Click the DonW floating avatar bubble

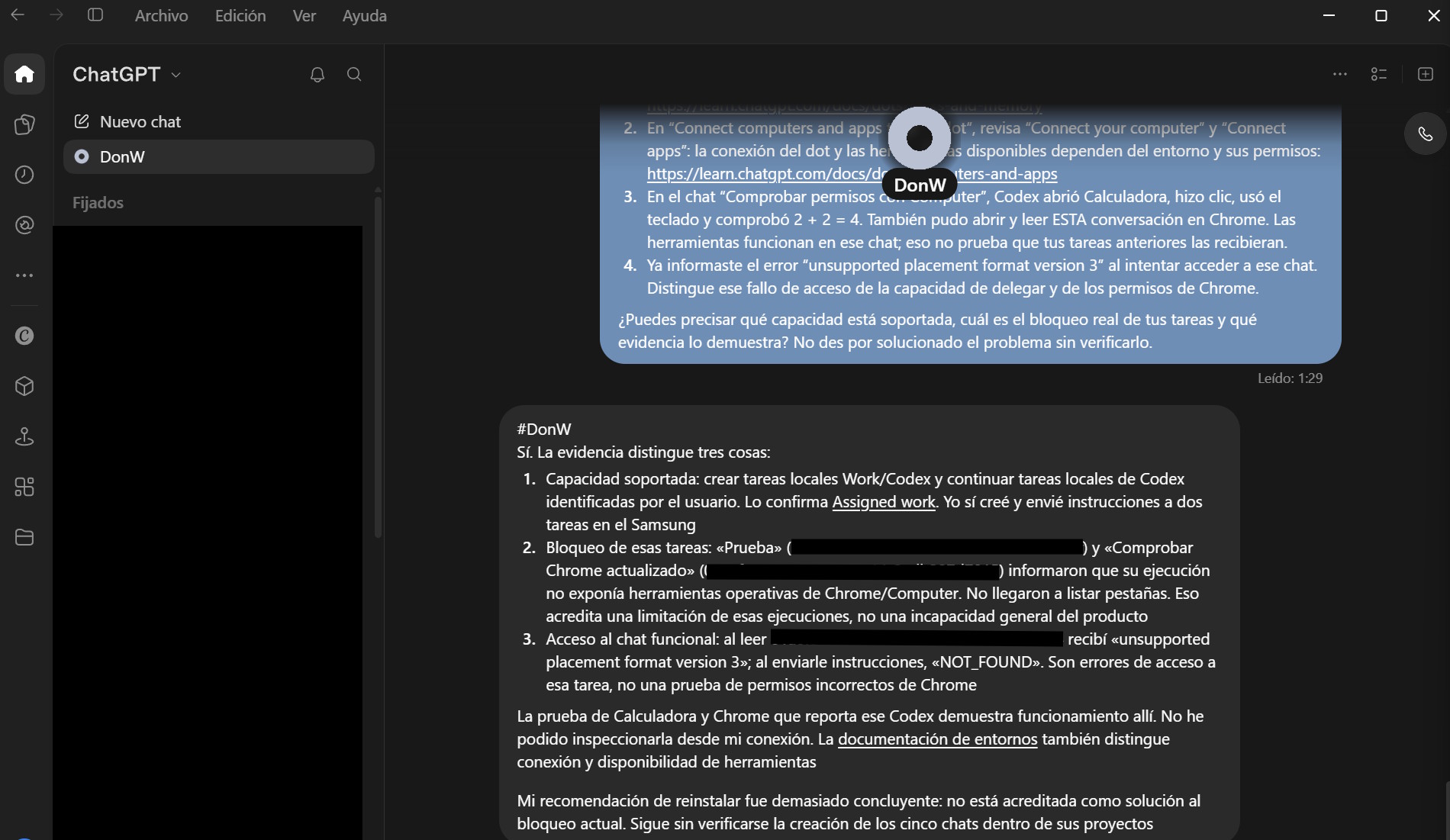click(x=920, y=138)
